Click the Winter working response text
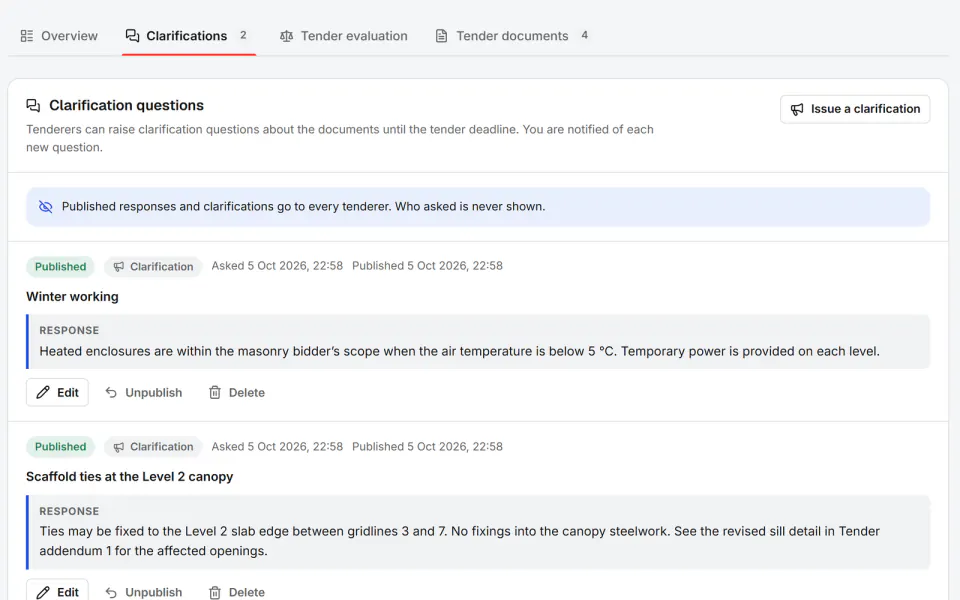 tap(459, 351)
